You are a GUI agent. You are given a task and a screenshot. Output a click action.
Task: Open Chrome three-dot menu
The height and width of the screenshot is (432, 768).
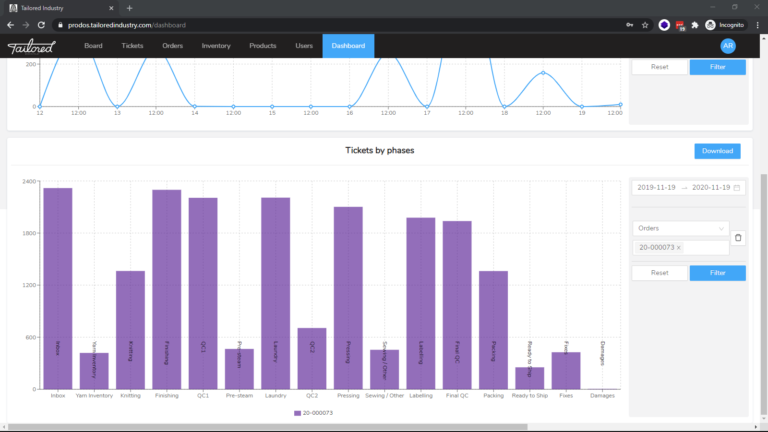point(757,24)
